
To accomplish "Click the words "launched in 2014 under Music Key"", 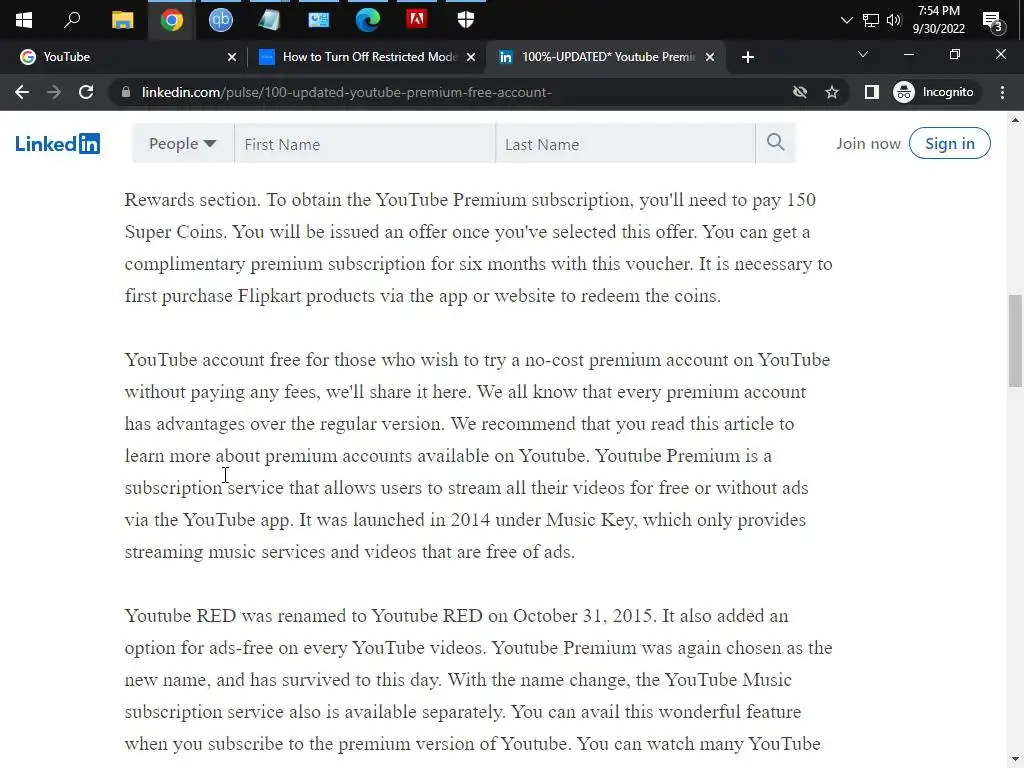I will tap(494, 520).
